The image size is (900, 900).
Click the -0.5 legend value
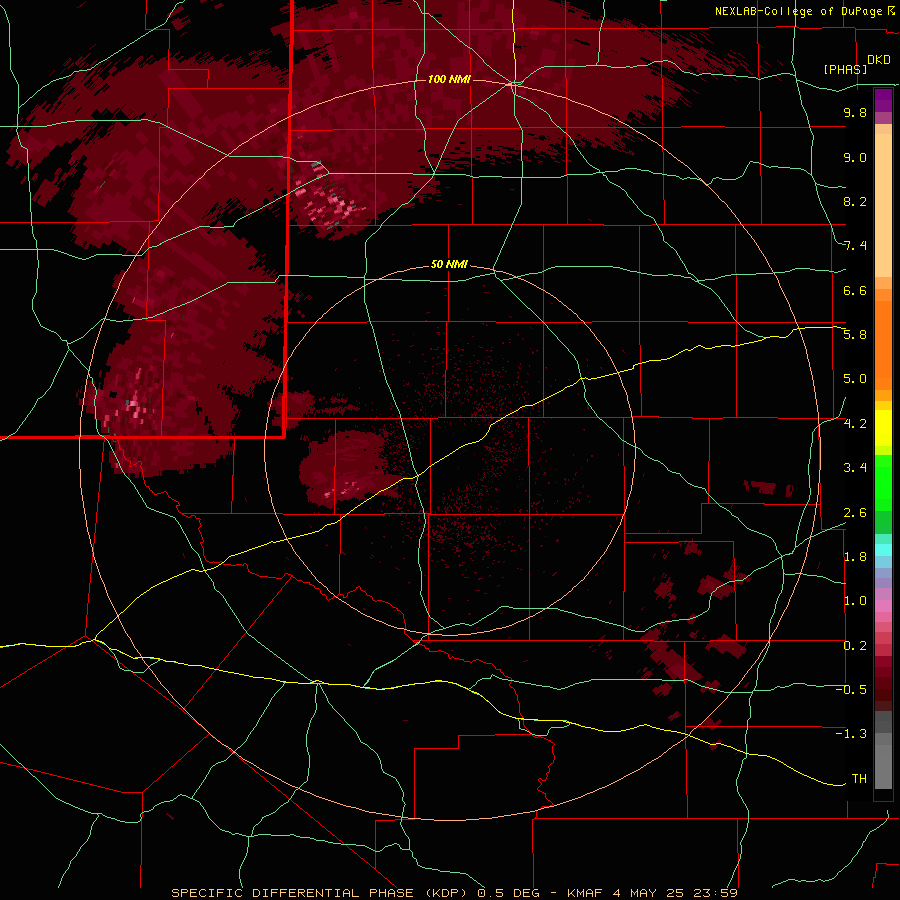[x=851, y=690]
